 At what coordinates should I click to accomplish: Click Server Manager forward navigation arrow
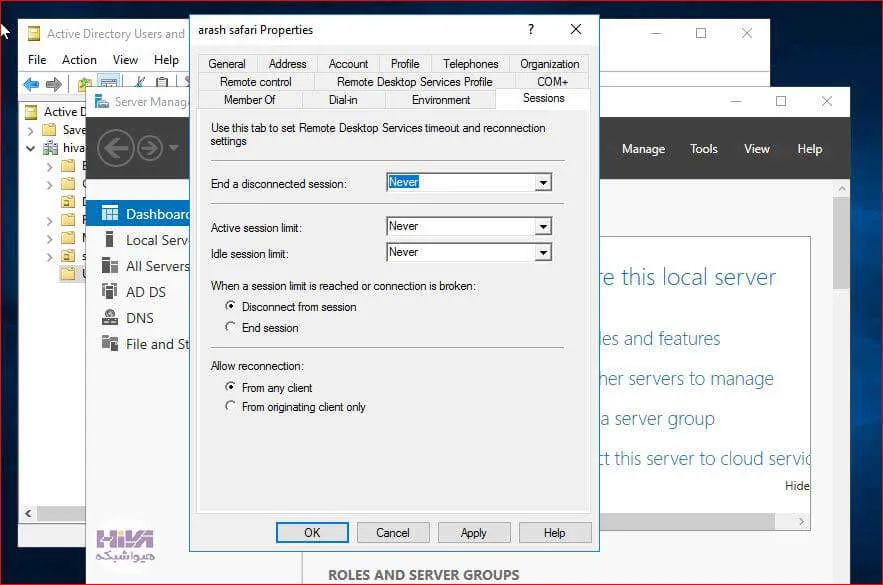point(150,148)
